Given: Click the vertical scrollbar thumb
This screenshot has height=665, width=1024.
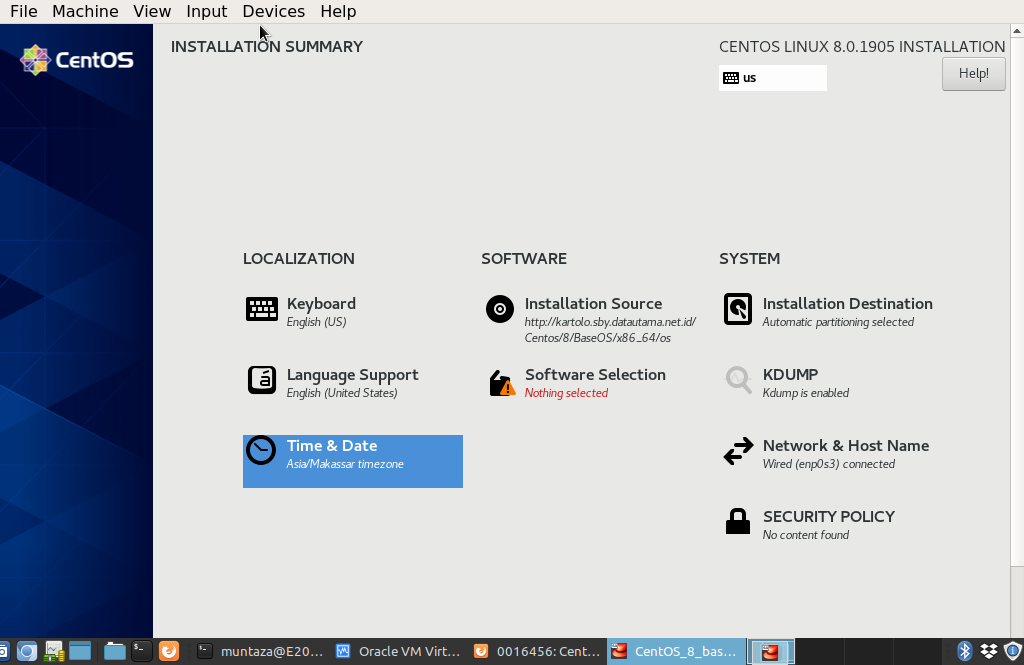Looking at the screenshot, I should (1017, 300).
